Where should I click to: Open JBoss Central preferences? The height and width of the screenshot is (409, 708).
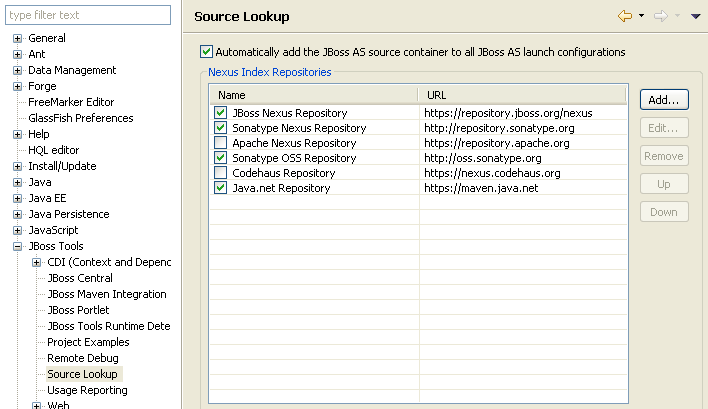point(80,278)
